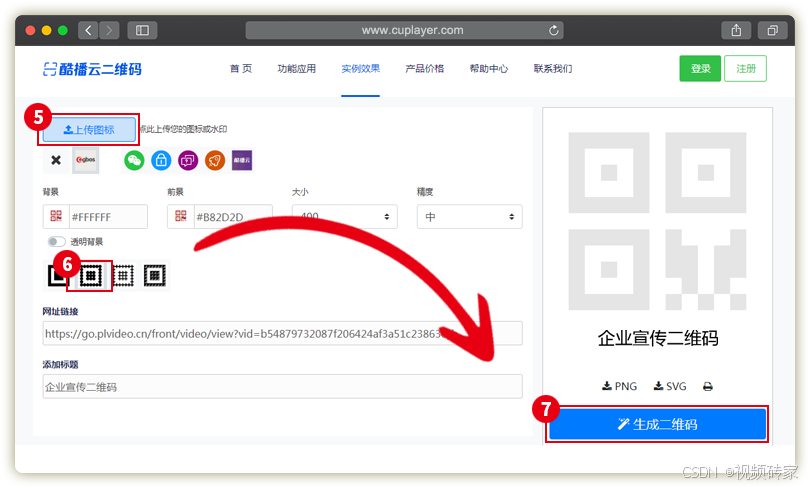The width and height of the screenshot is (810, 488).
Task: Show all tabs with the tab overview icon
Action: click(x=772, y=30)
